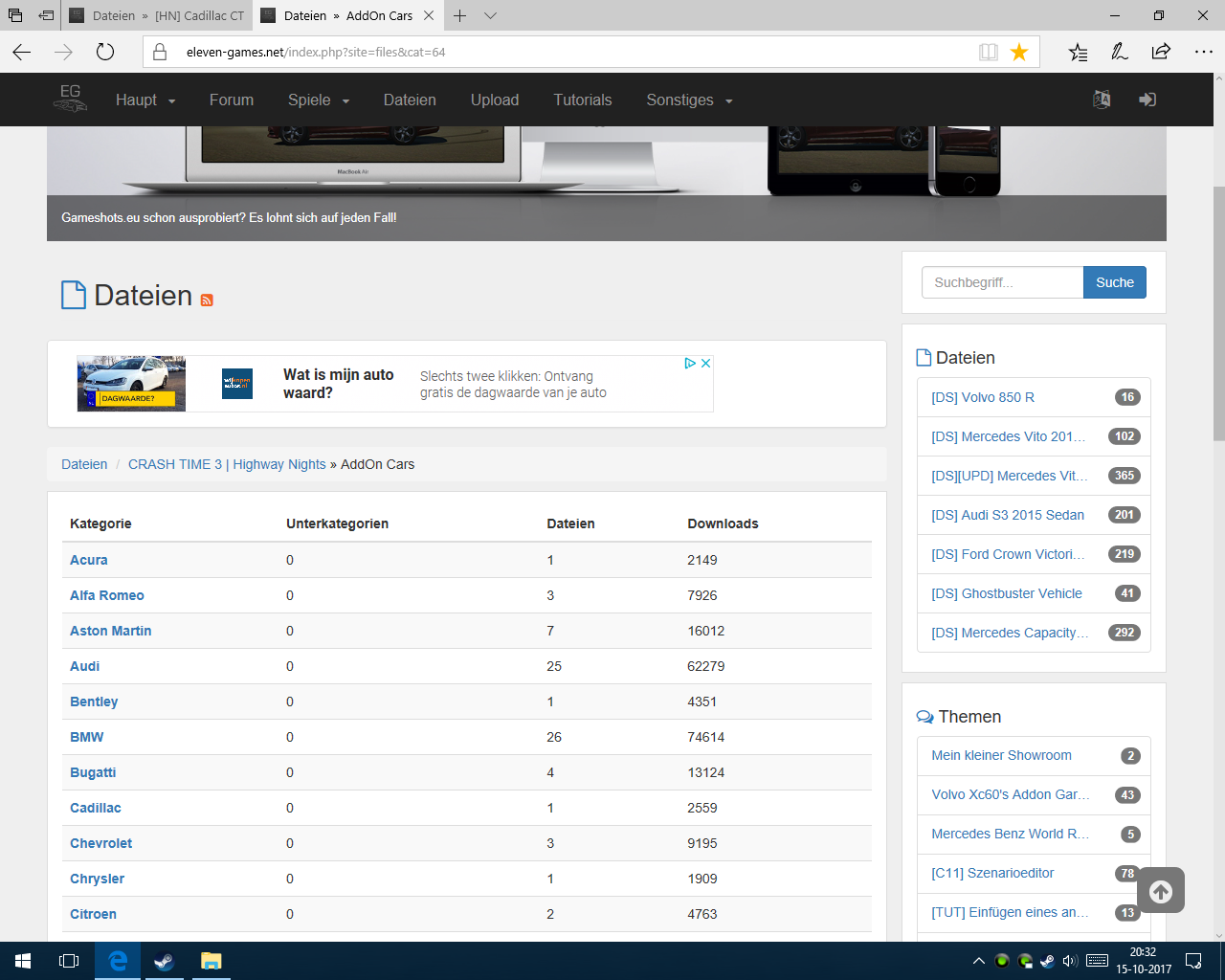
Task: Click the Dateien breadcrumb link
Action: 84,464
